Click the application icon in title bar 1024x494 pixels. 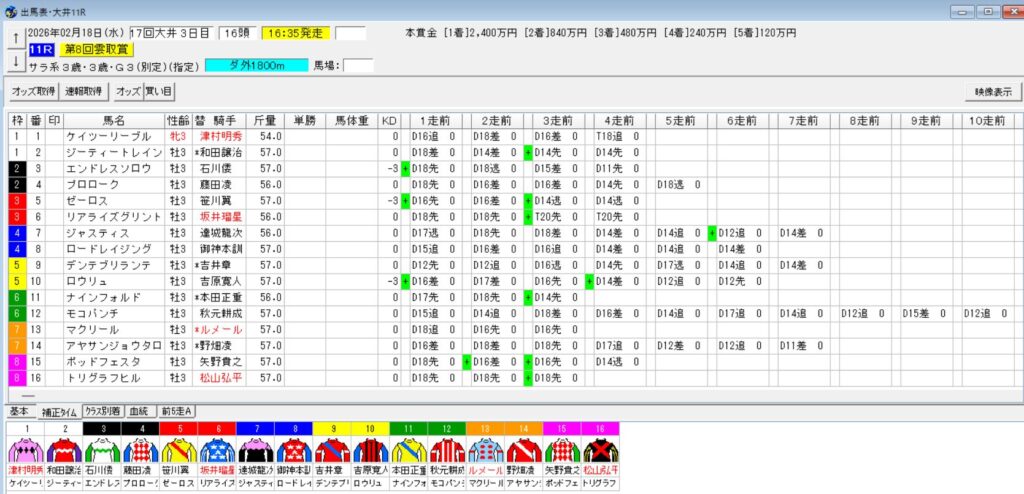(10, 11)
